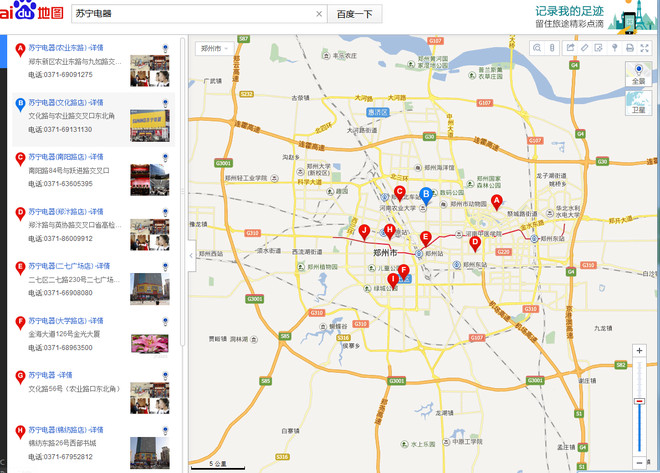This screenshot has width=660, height=473.
Task: Click red marker J on the map
Action: point(364,231)
